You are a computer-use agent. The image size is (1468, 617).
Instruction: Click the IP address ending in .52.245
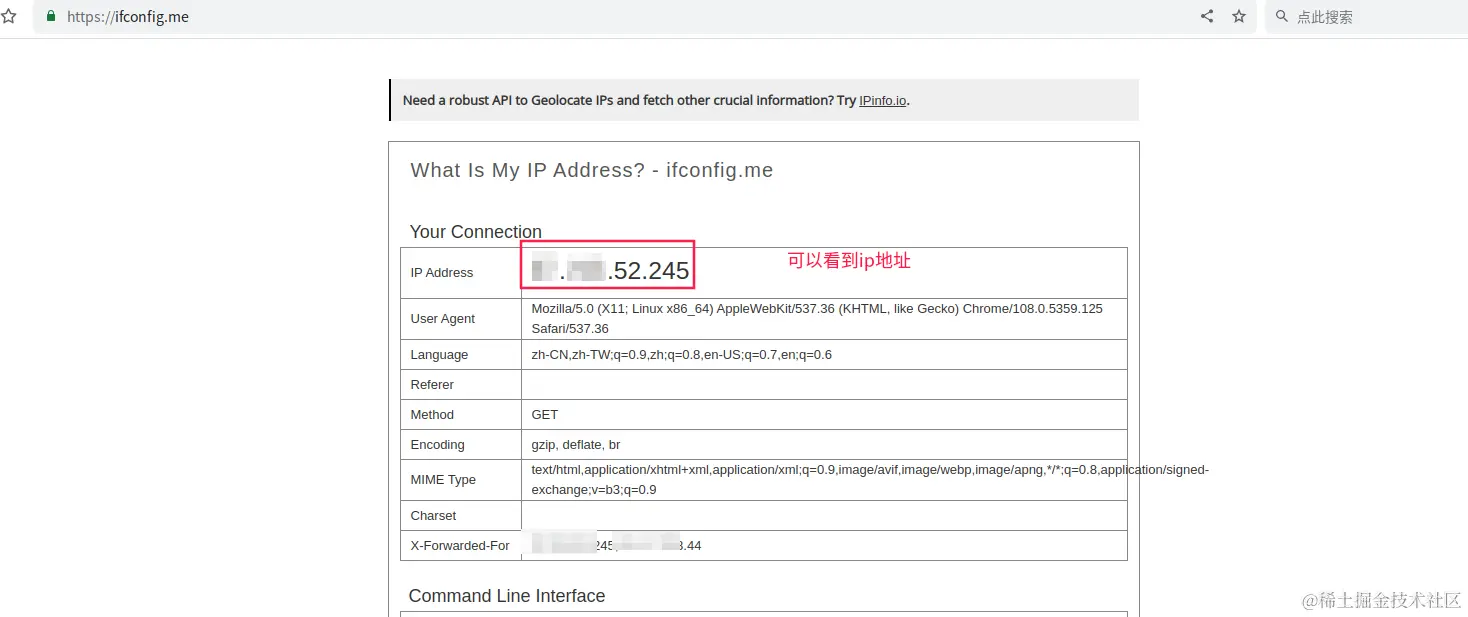click(x=609, y=270)
